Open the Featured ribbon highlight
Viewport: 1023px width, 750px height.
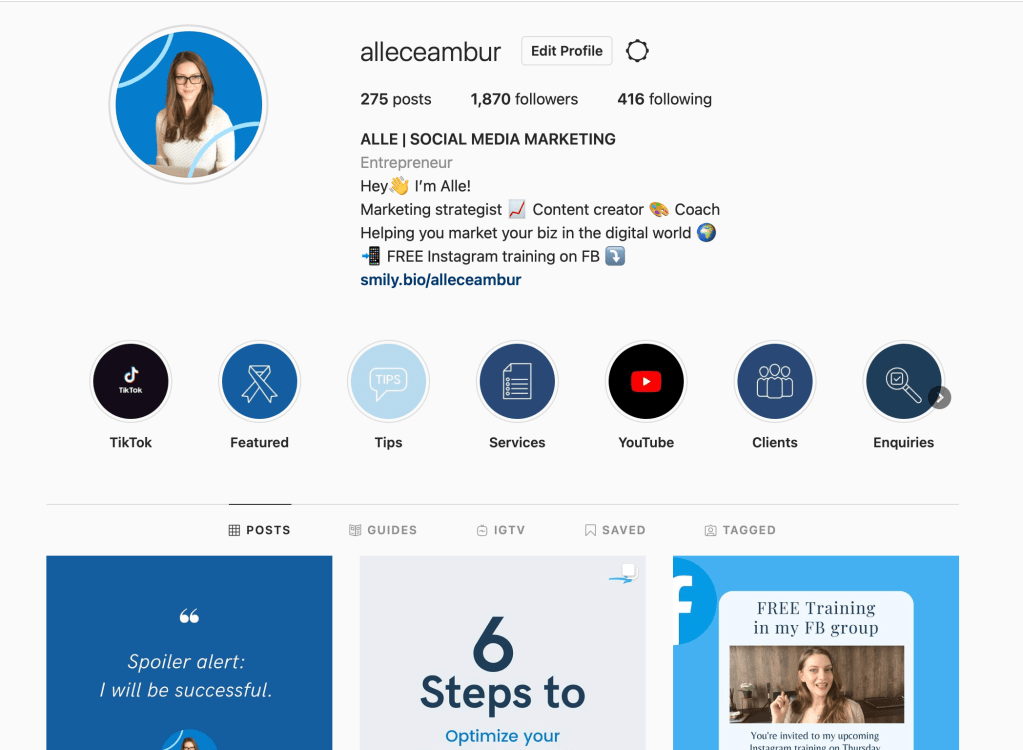point(260,382)
